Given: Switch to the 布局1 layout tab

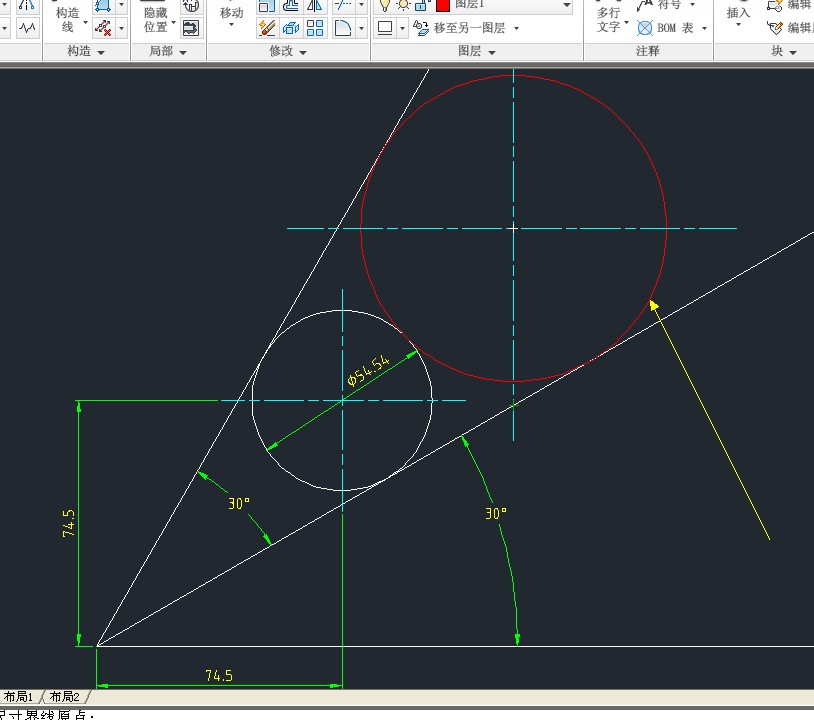Looking at the screenshot, I should point(19,696).
